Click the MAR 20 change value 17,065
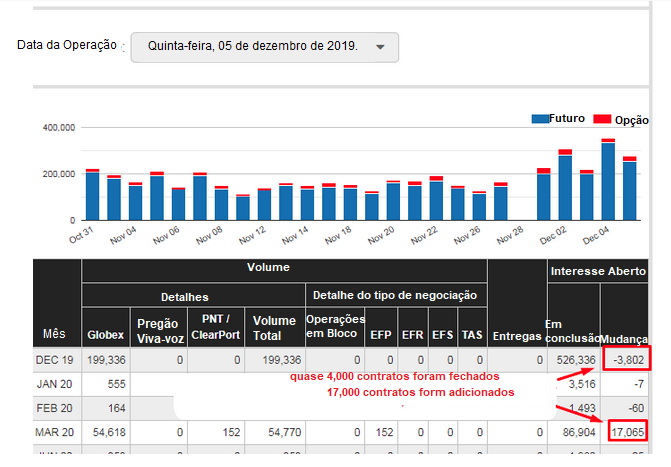This screenshot has width=671, height=467. 627,432
